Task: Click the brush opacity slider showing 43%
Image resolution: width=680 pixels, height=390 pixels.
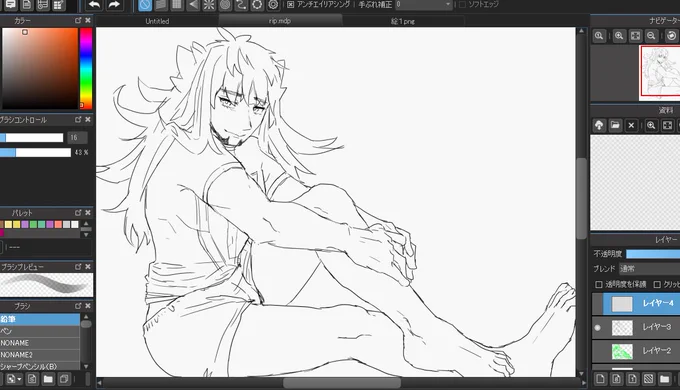Action: pyautogui.click(x=36, y=153)
